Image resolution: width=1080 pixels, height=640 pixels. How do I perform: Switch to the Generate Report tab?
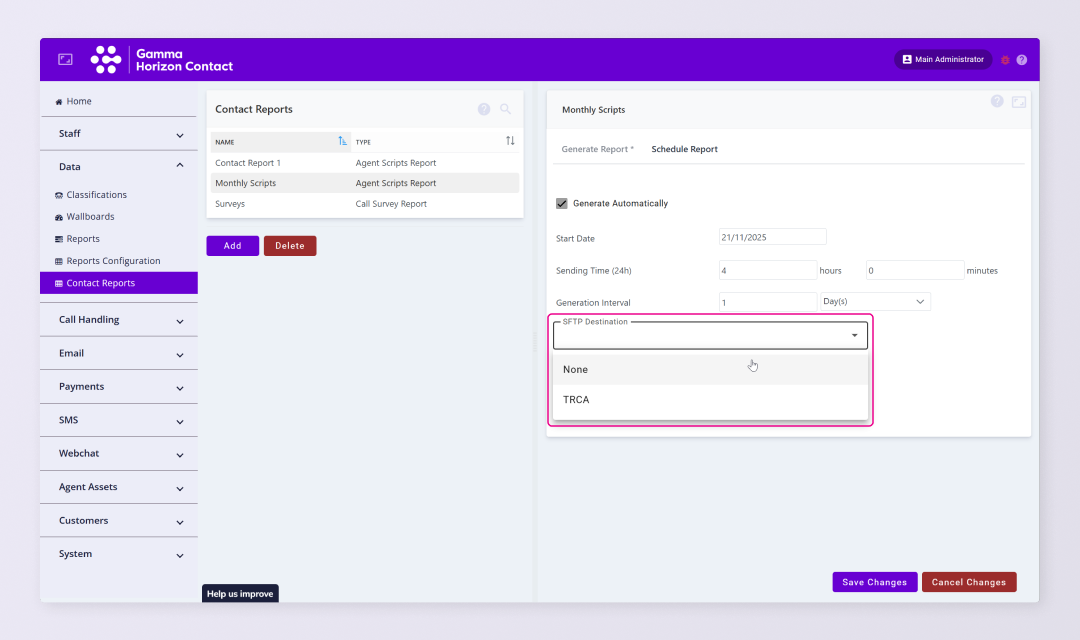(597, 149)
